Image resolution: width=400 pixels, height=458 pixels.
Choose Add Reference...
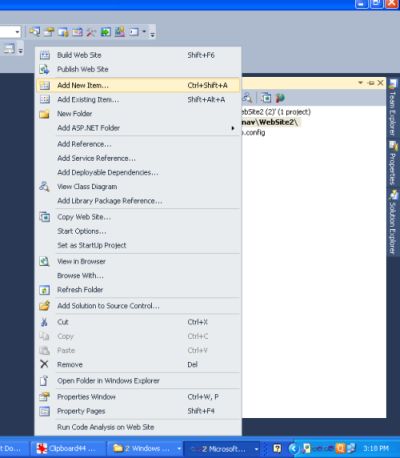click(138, 144)
